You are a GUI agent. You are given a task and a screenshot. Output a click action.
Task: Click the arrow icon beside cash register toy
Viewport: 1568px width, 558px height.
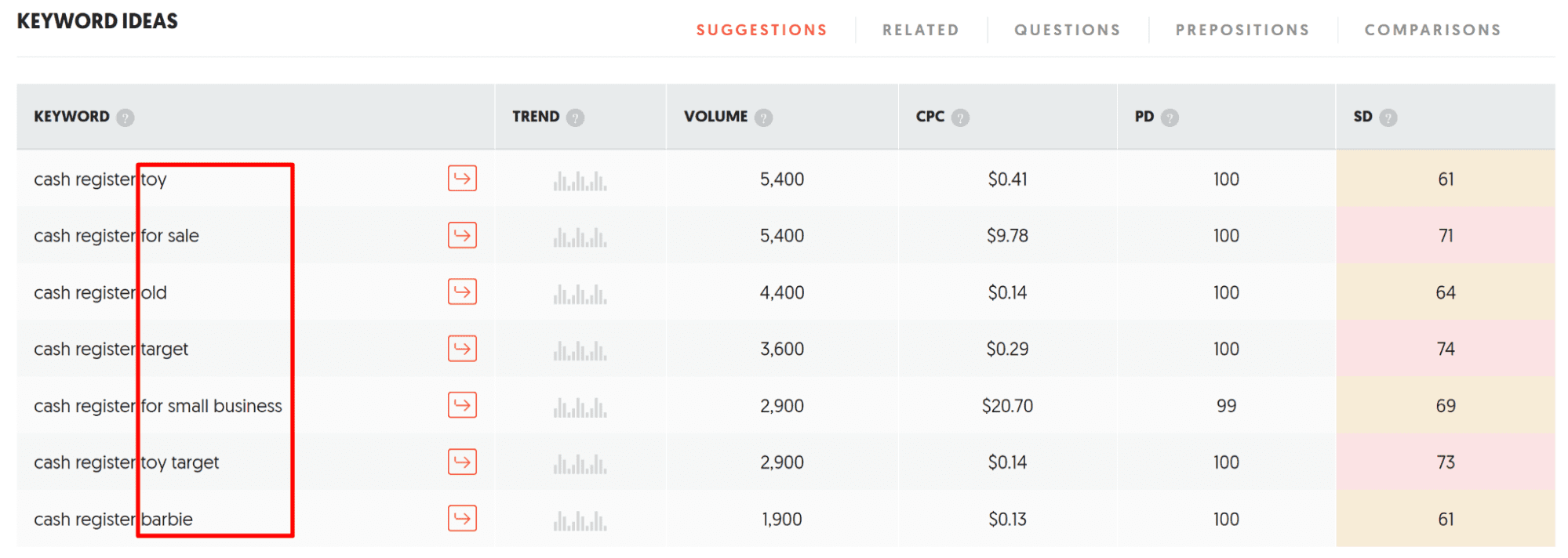[x=462, y=179]
